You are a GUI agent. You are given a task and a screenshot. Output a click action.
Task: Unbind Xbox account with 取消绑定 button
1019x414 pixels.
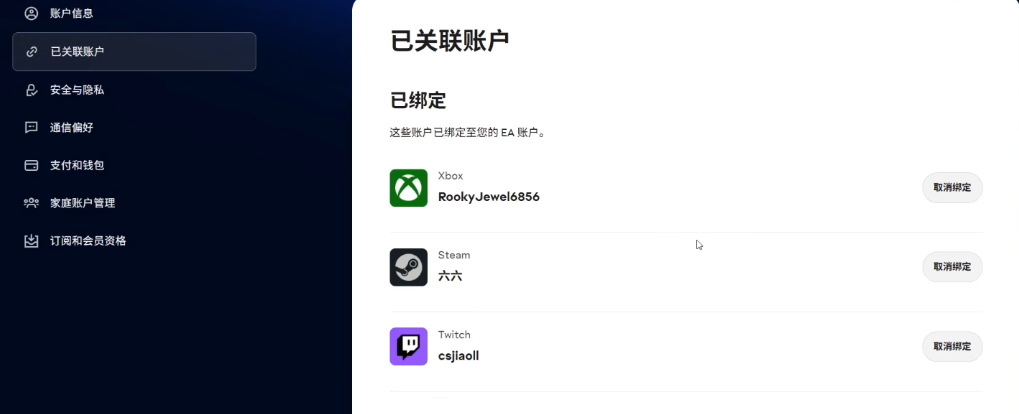coord(951,187)
